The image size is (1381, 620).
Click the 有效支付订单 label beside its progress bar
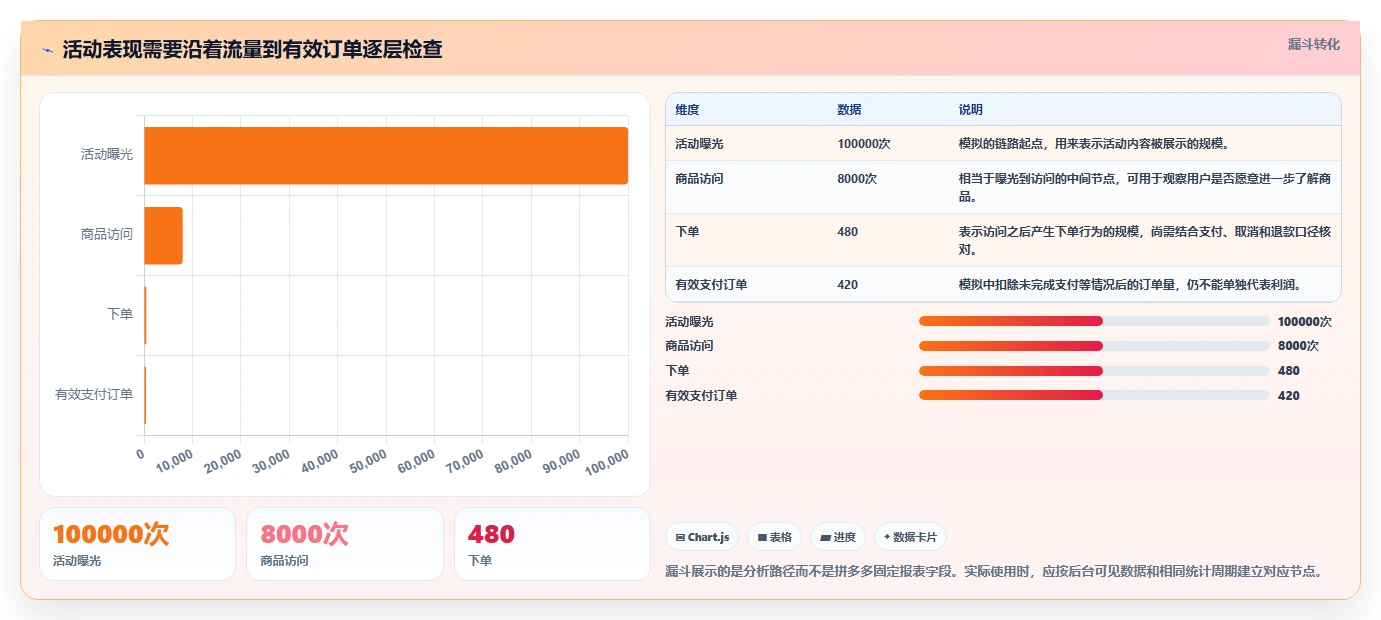click(x=701, y=396)
